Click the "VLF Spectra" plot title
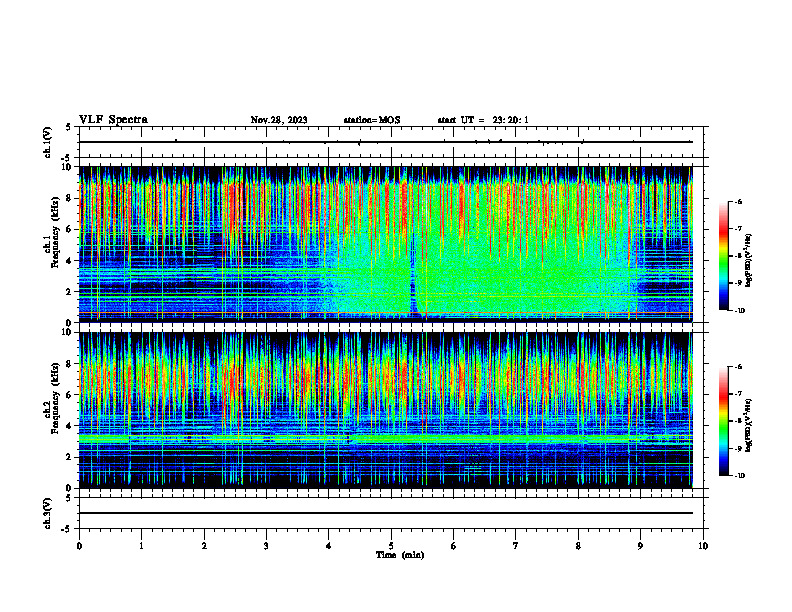The height and width of the screenshot is (612, 792). [x=113, y=120]
